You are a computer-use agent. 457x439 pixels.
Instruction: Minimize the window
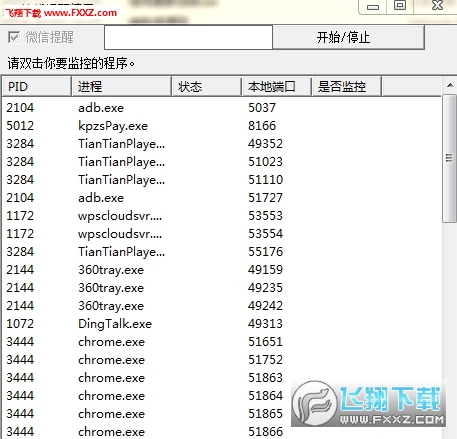373,6
